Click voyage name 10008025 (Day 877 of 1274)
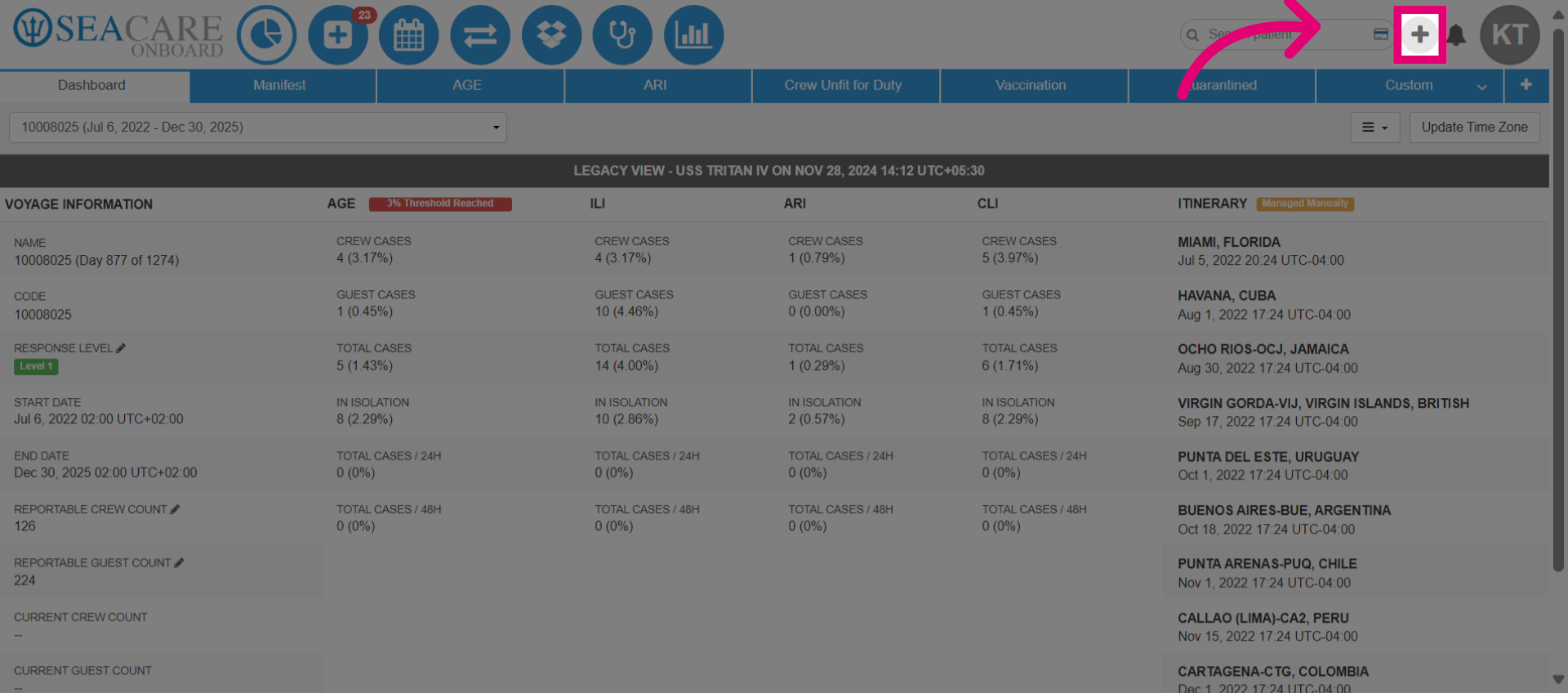This screenshot has width=1568, height=693. [96, 261]
